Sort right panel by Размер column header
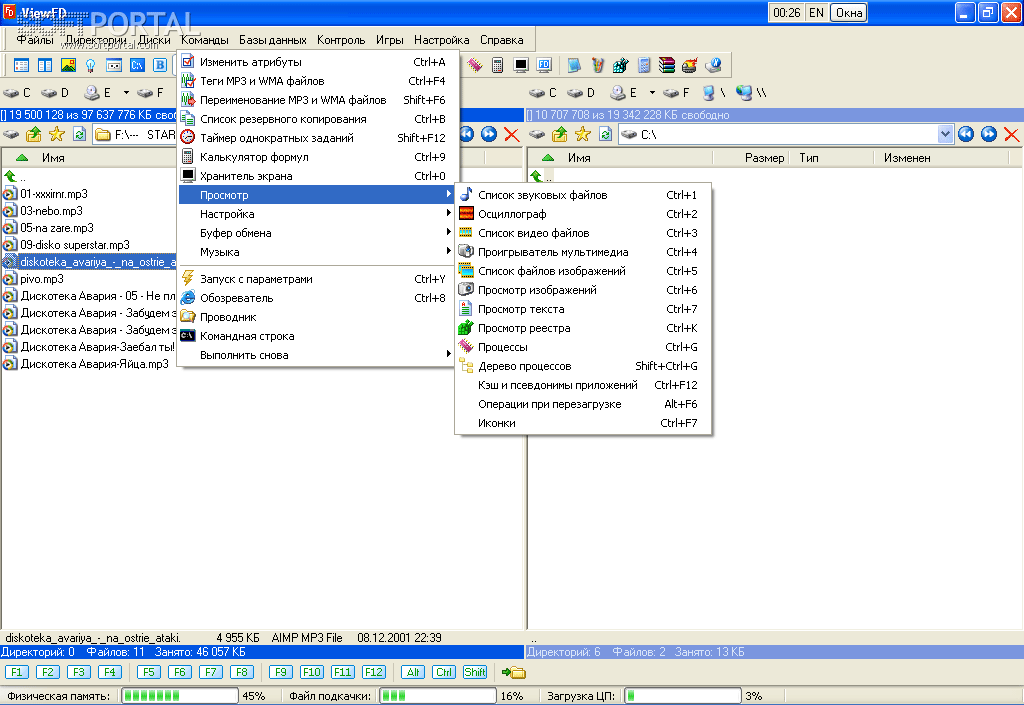 (x=750, y=158)
